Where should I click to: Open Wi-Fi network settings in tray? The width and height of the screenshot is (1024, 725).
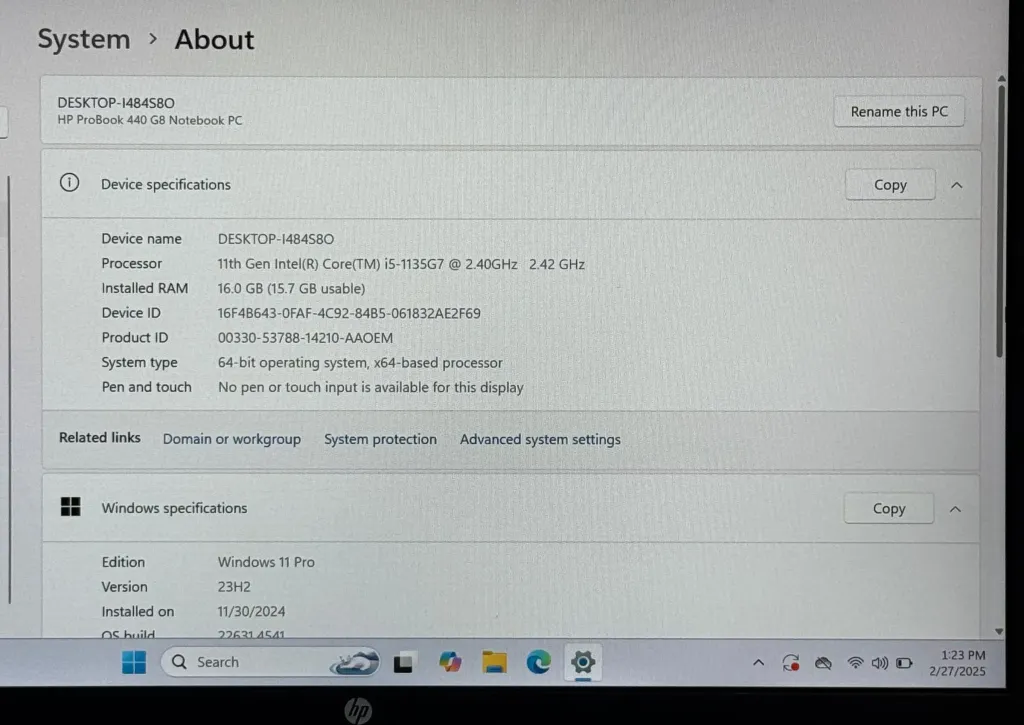855,663
